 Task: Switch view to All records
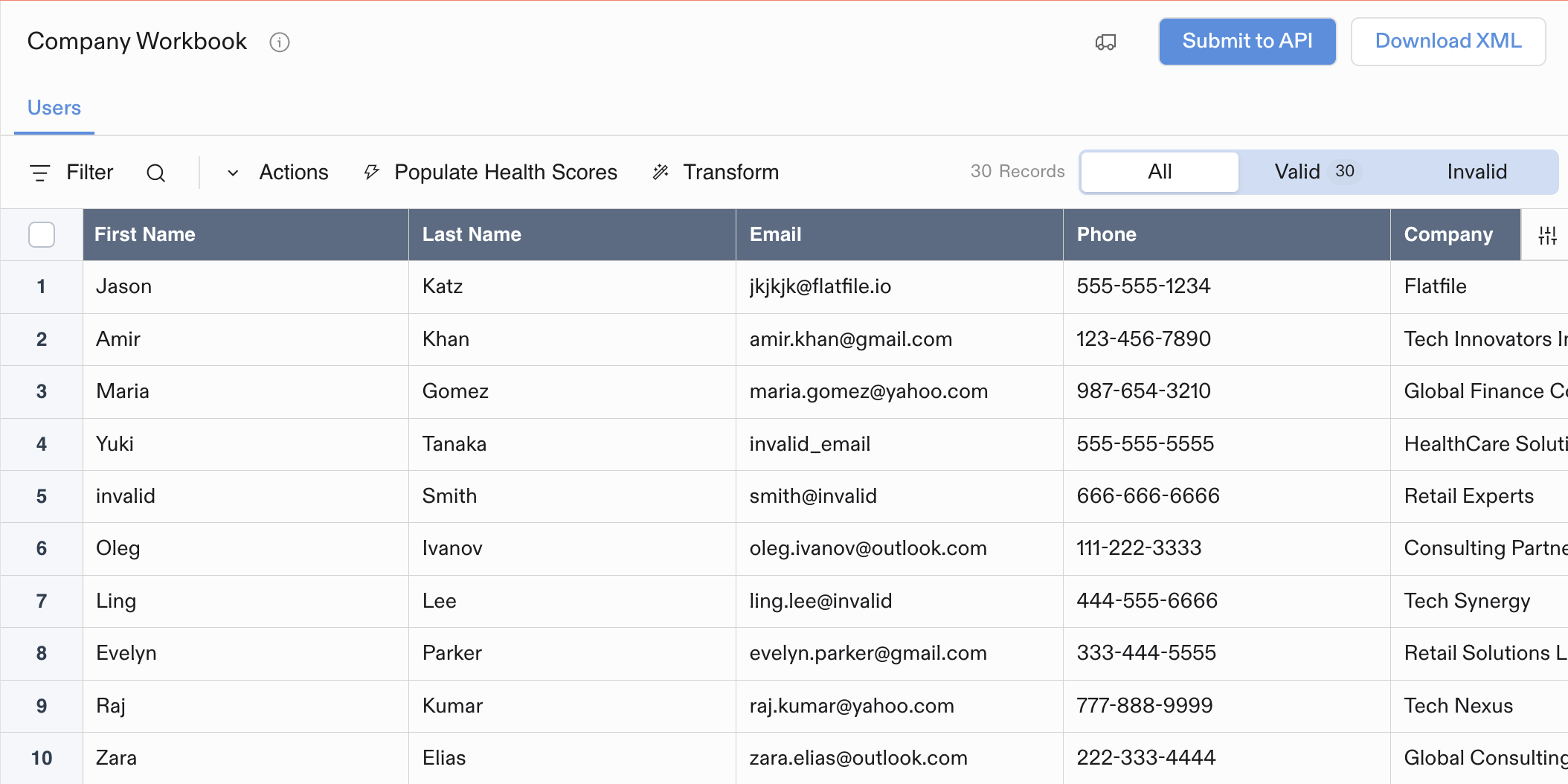(1160, 172)
